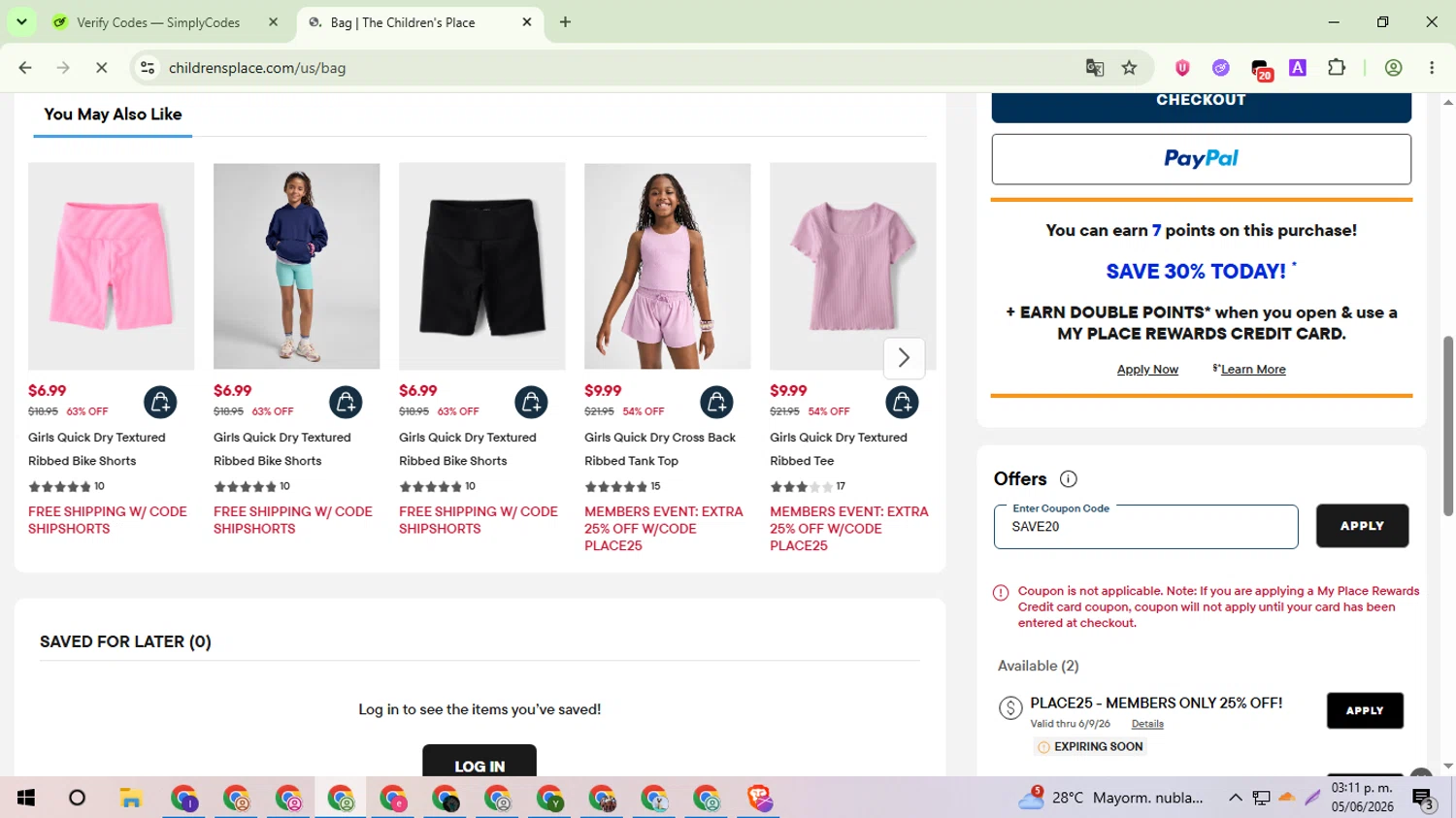Screen dimensions: 1456x818
Task: Open pink bike shorts product image
Action: pyautogui.click(x=111, y=266)
